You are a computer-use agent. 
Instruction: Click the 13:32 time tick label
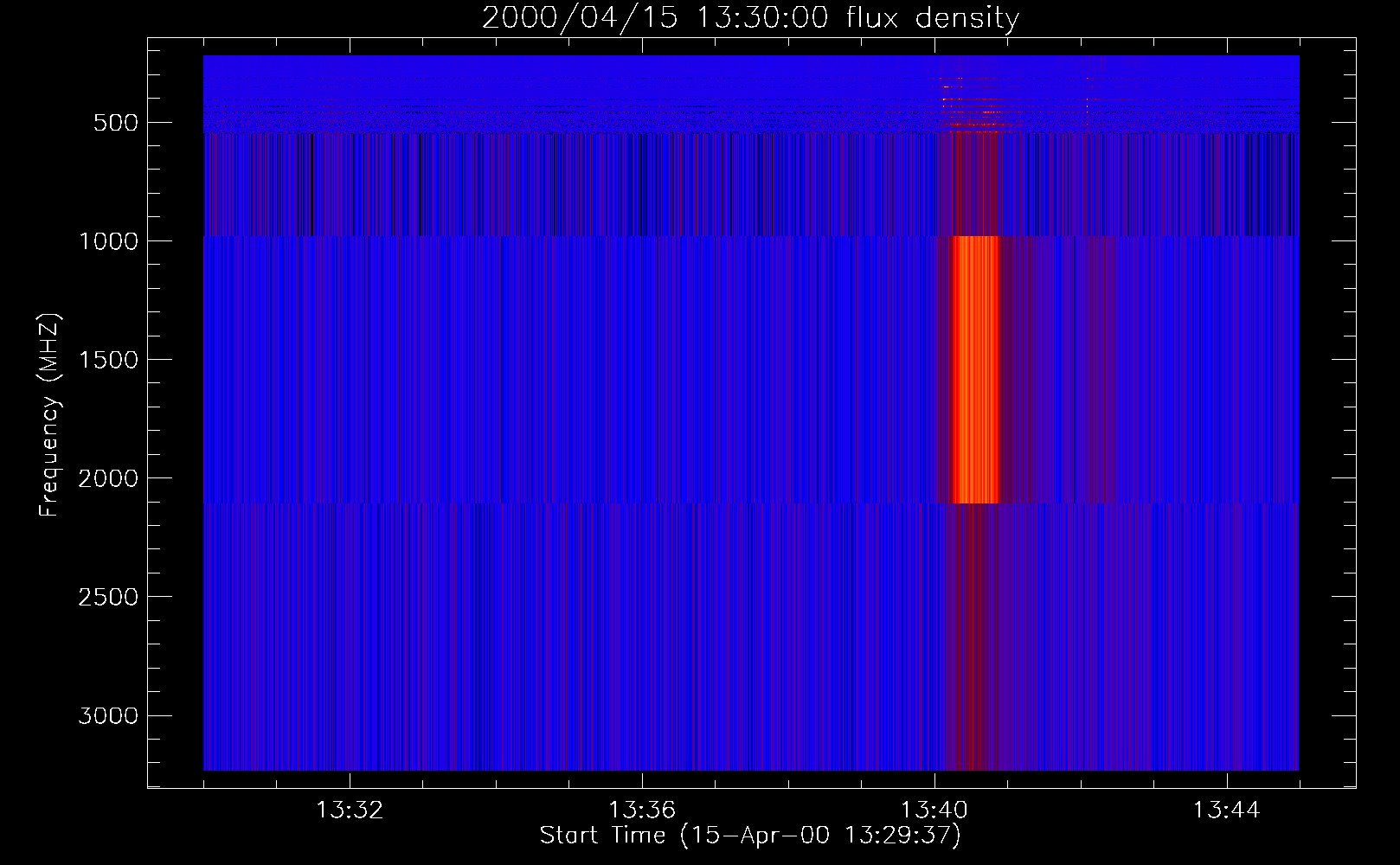350,811
